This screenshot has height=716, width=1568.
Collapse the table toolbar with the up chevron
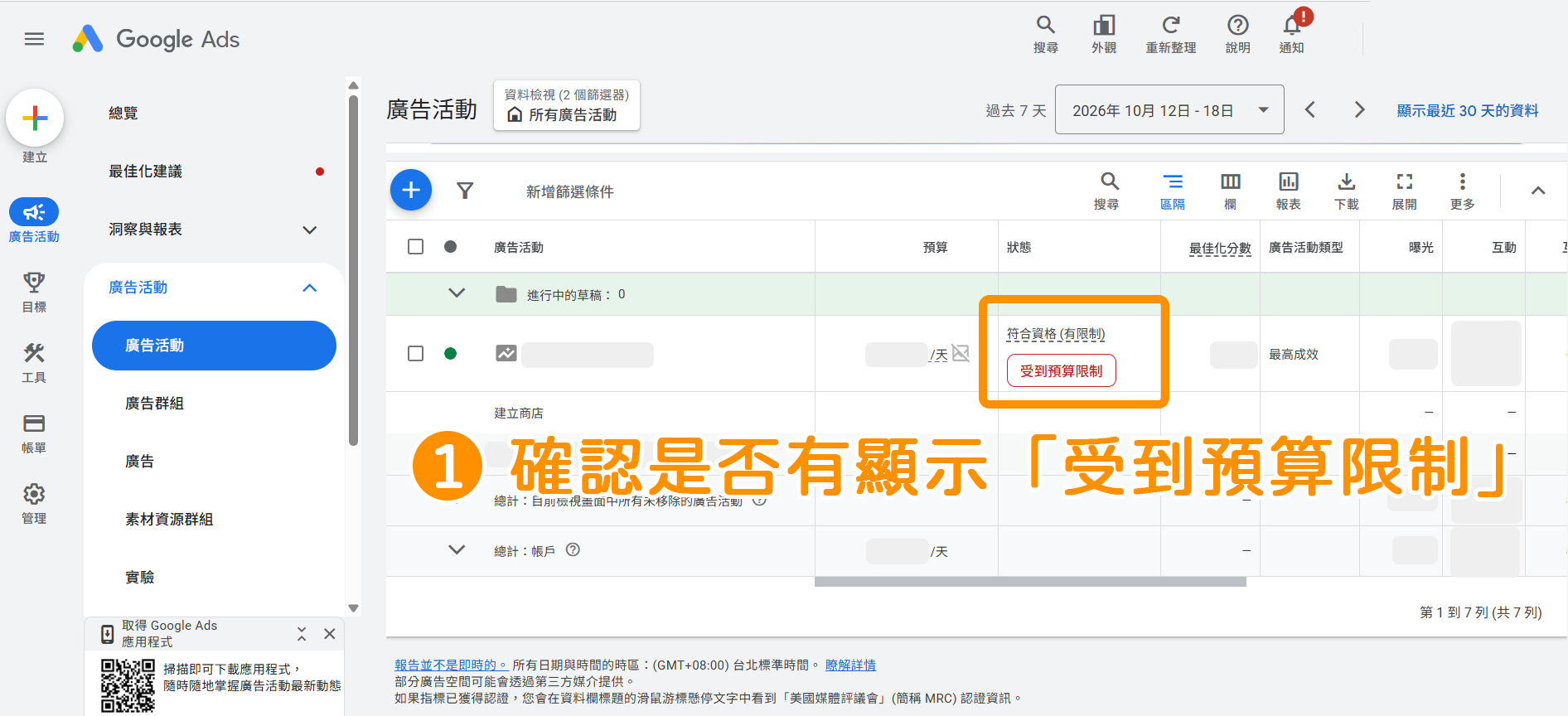click(x=1538, y=191)
